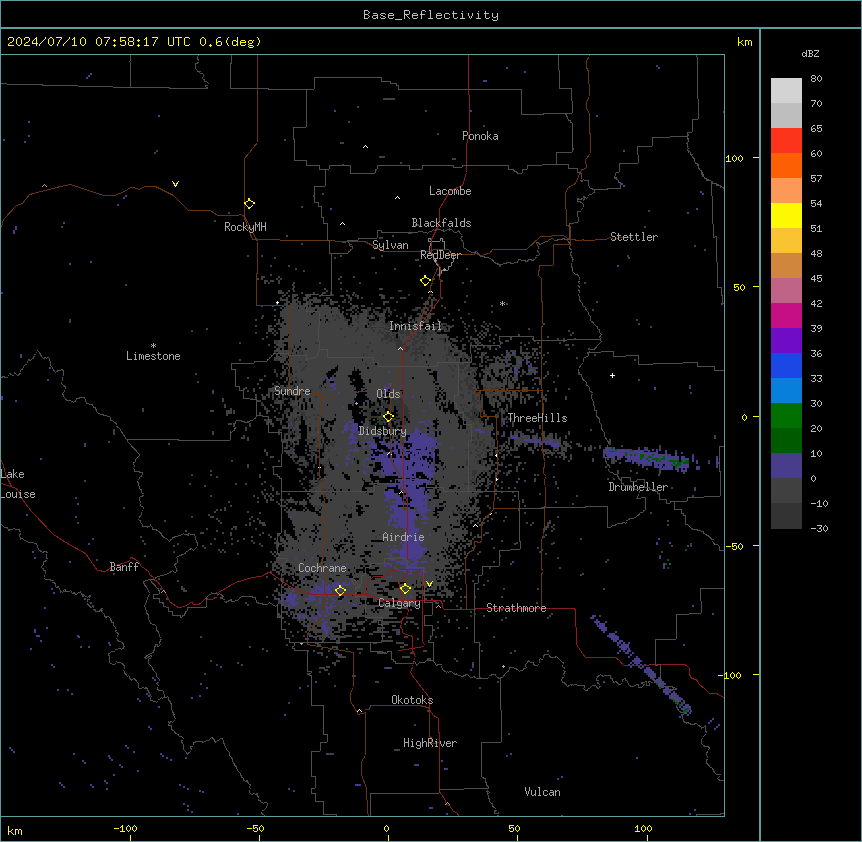Screen dimensions: 862x842
Task: Click the 0 km mark on bottom axis
Action: (386, 828)
